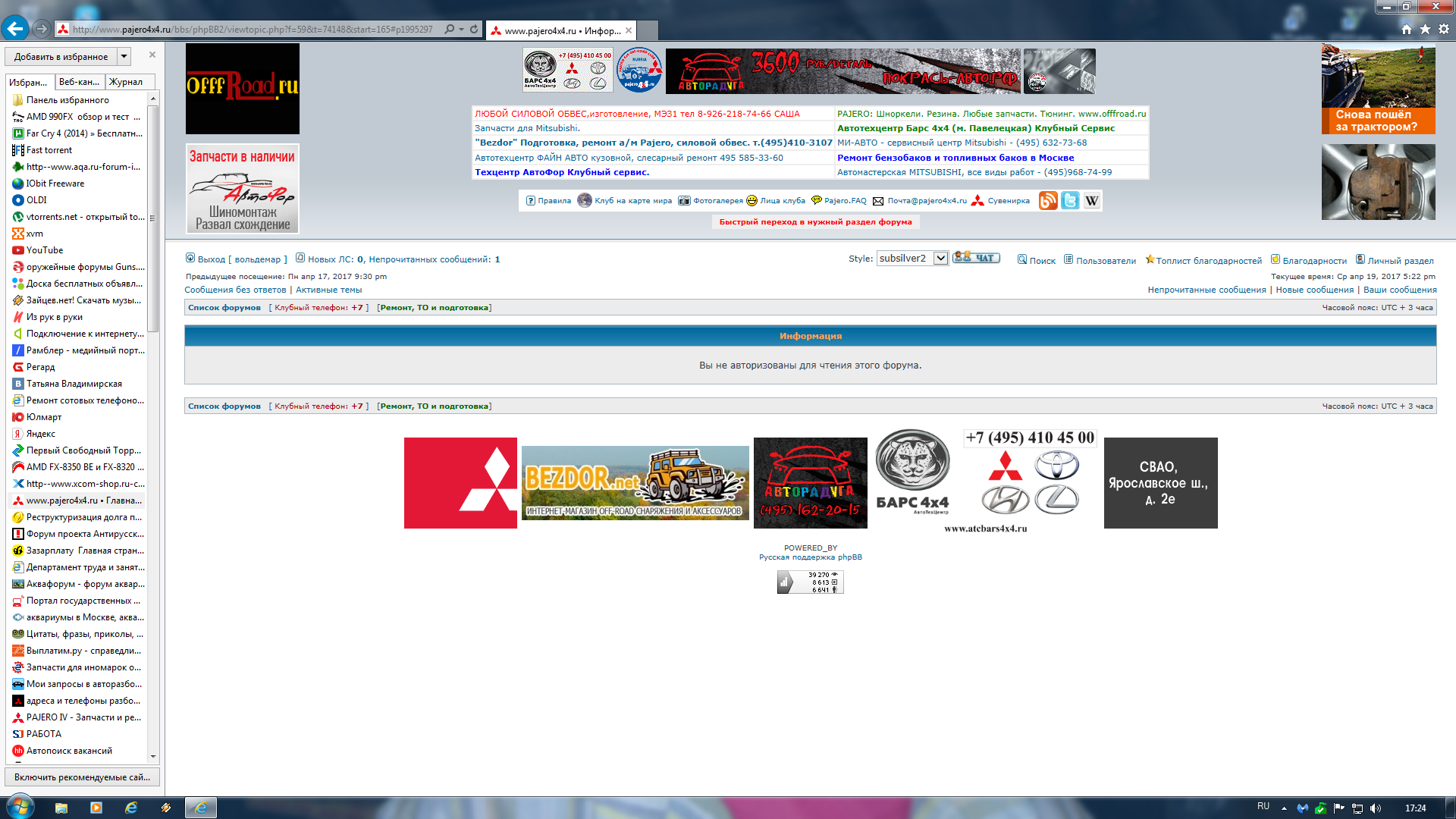Switch to Журнал history tab
The image size is (1456, 819).
tap(126, 82)
